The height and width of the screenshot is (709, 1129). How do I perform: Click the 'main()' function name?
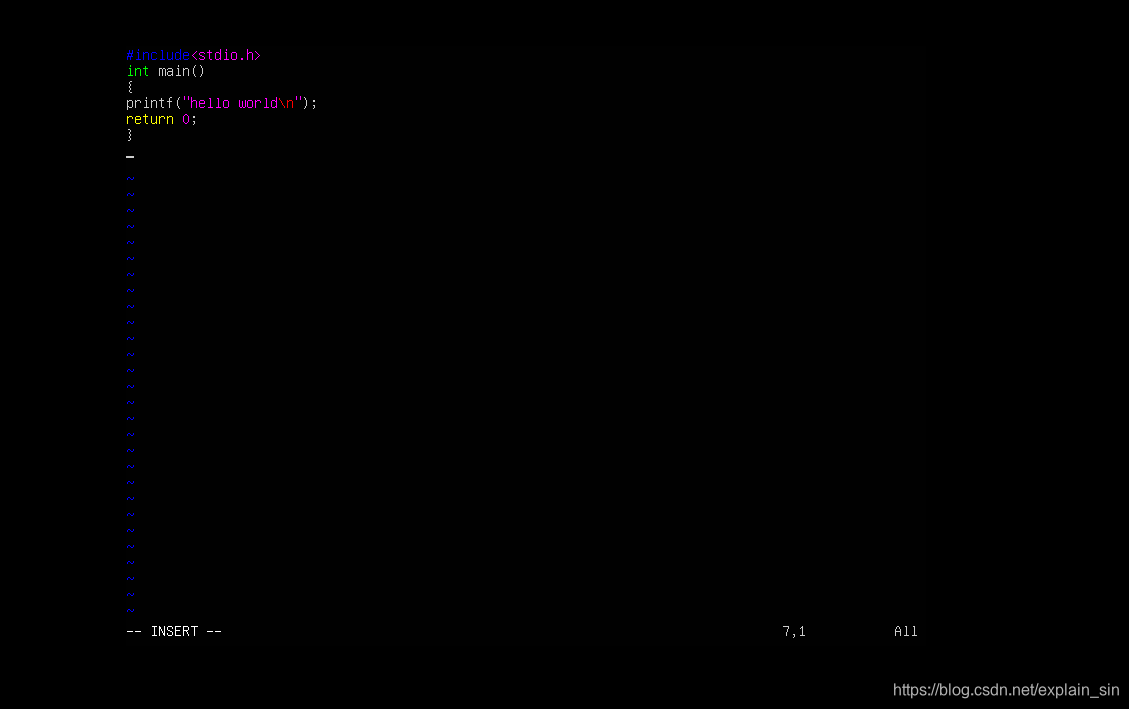pos(181,71)
